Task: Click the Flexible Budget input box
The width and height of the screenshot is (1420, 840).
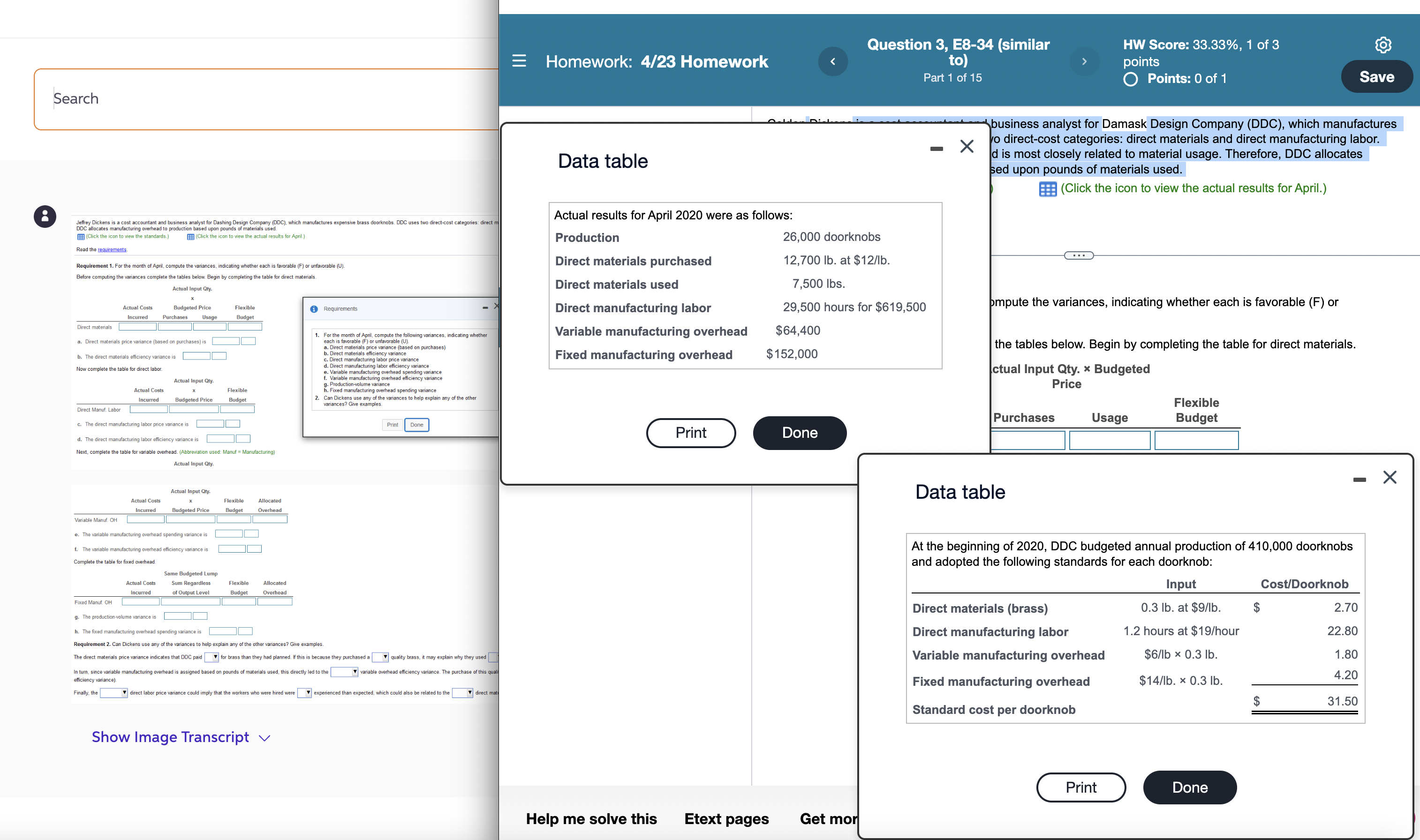Action: tap(1196, 440)
